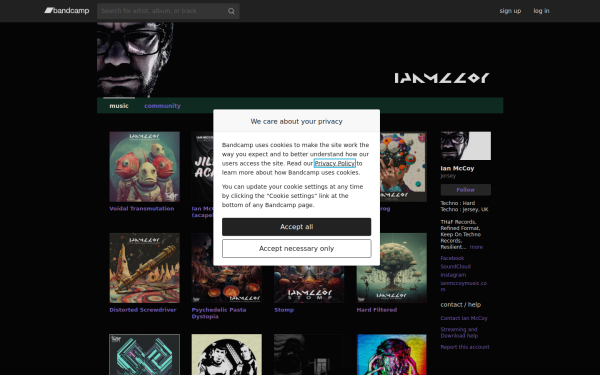
Task: Open the Voidal Transmutation title link
Action: pos(142,209)
